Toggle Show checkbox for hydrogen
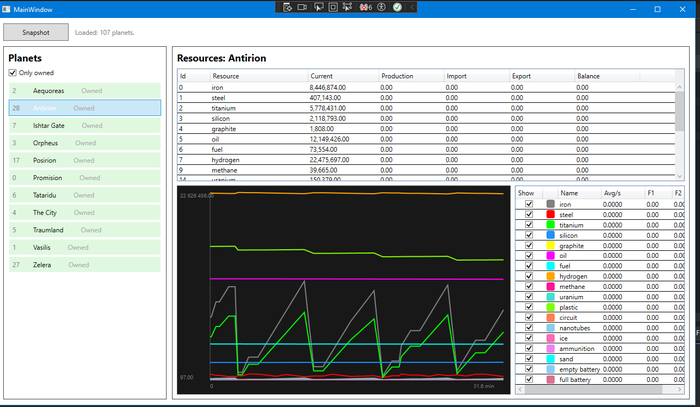 (x=529, y=276)
